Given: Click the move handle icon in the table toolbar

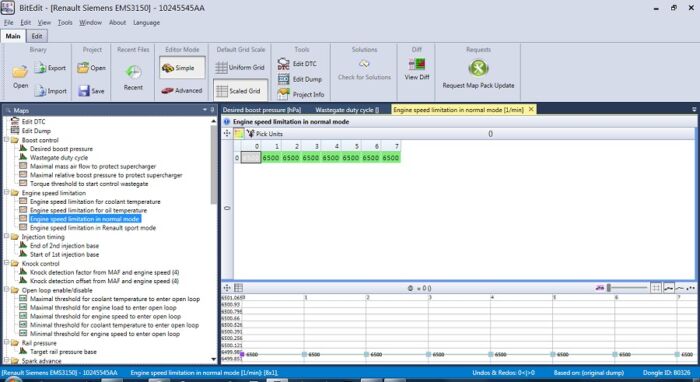Looking at the screenshot, I should [227, 133].
